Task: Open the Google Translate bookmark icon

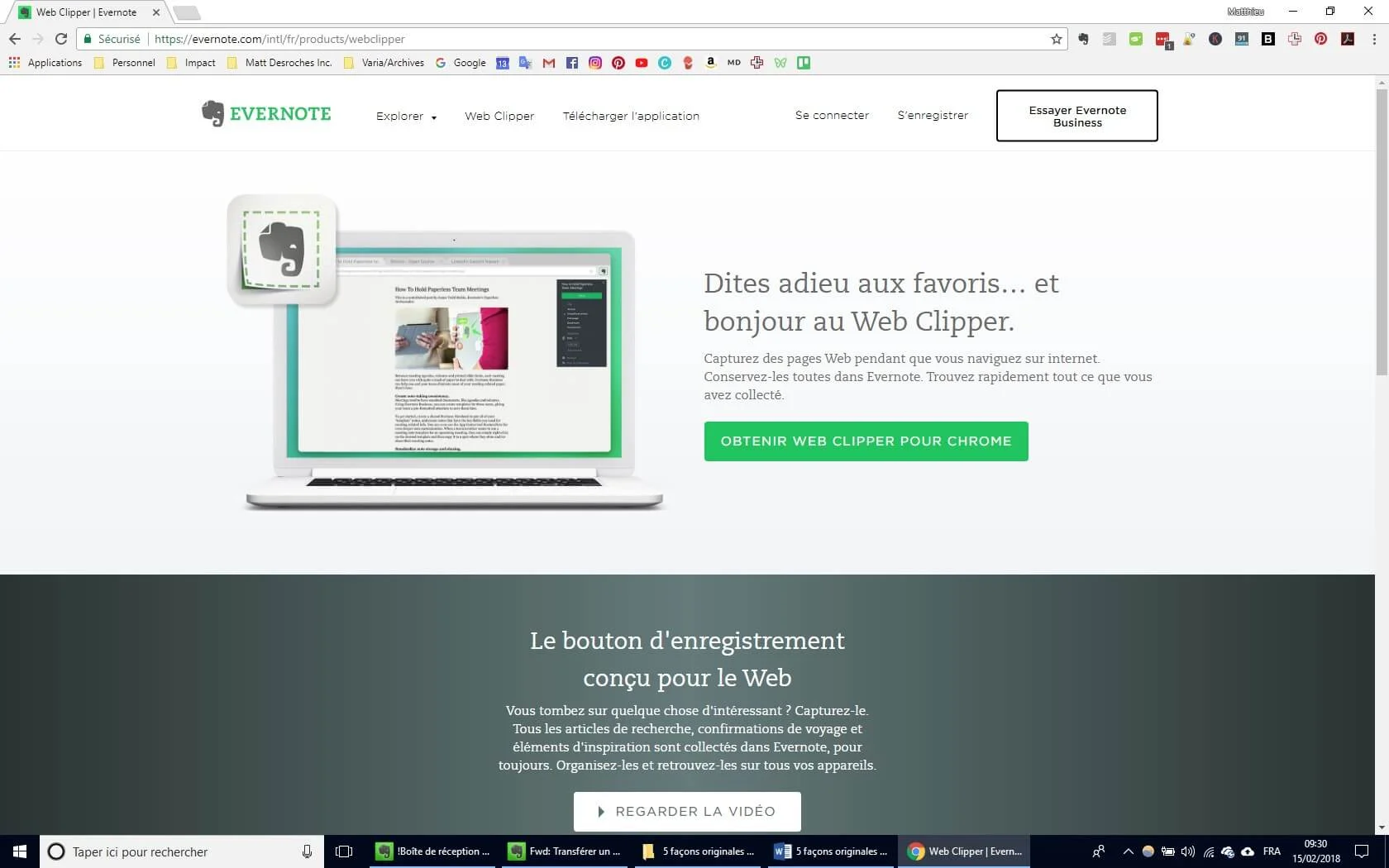Action: [x=525, y=63]
